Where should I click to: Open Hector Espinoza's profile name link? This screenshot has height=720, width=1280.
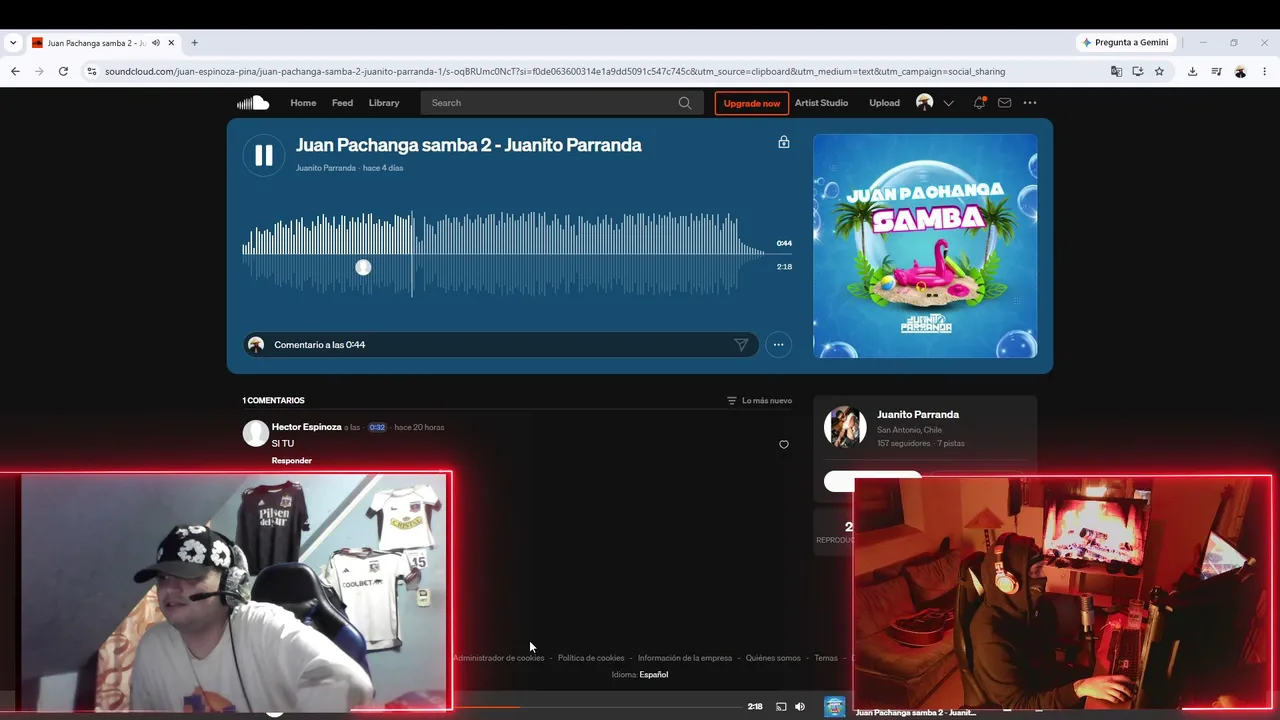[307, 427]
